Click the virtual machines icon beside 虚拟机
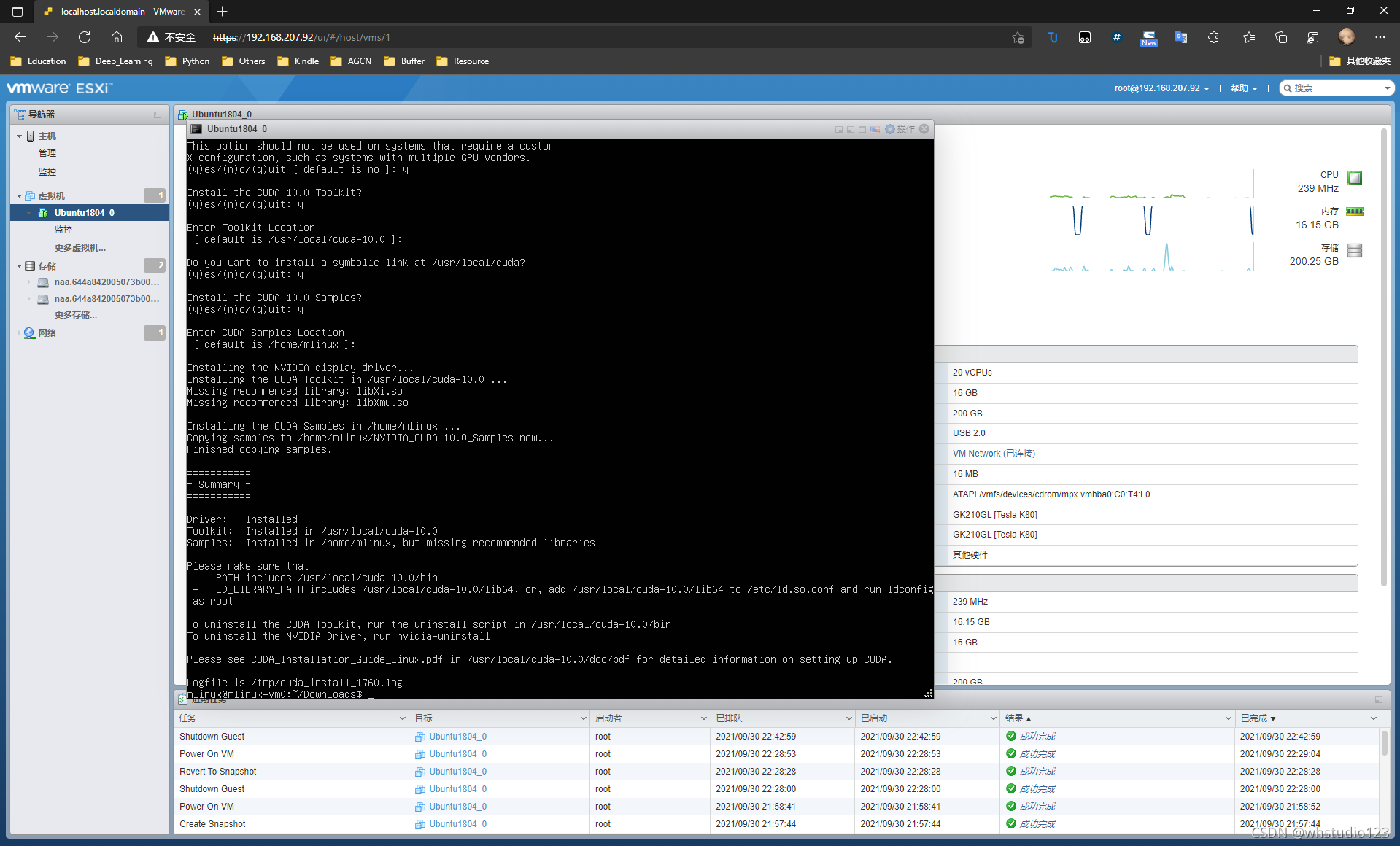Screen dimensions: 1400x846 (x=31, y=195)
